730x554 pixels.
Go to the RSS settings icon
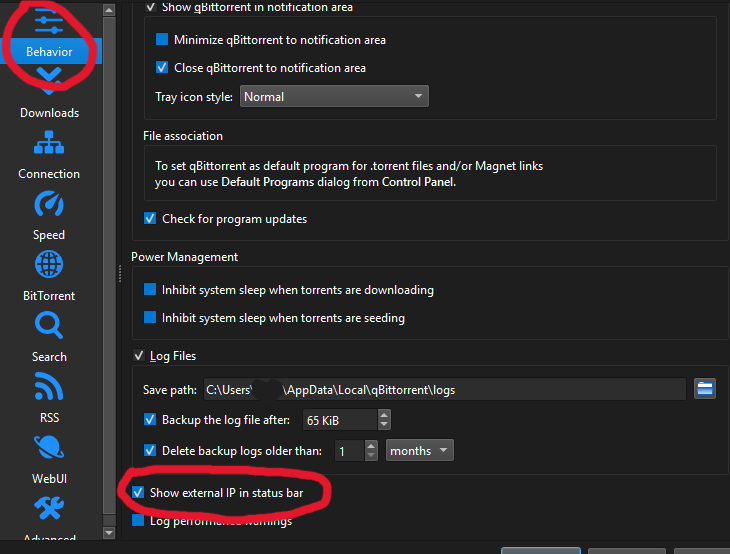click(49, 387)
